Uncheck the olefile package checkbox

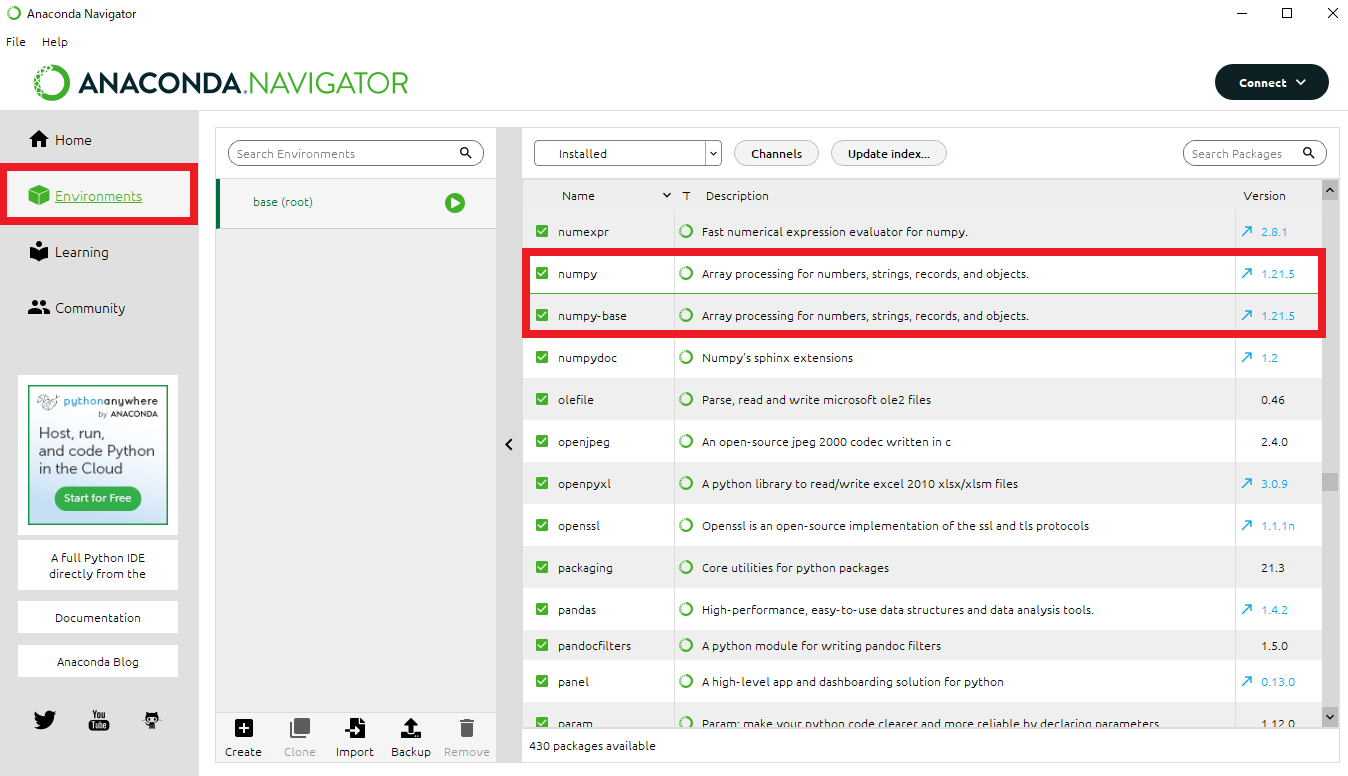pos(542,399)
